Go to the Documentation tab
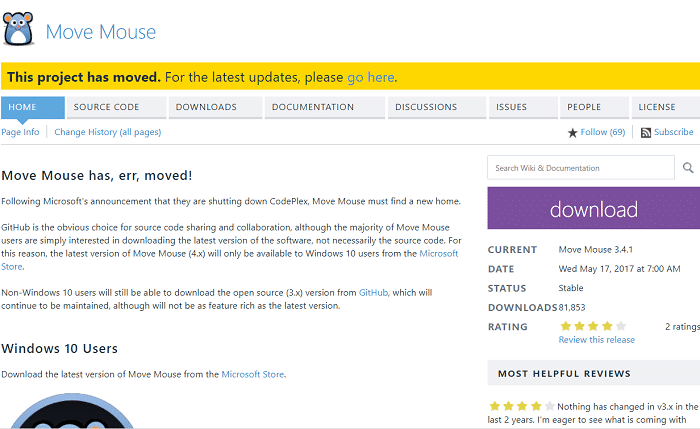Screen dimensions: 700x429 [325, 107]
